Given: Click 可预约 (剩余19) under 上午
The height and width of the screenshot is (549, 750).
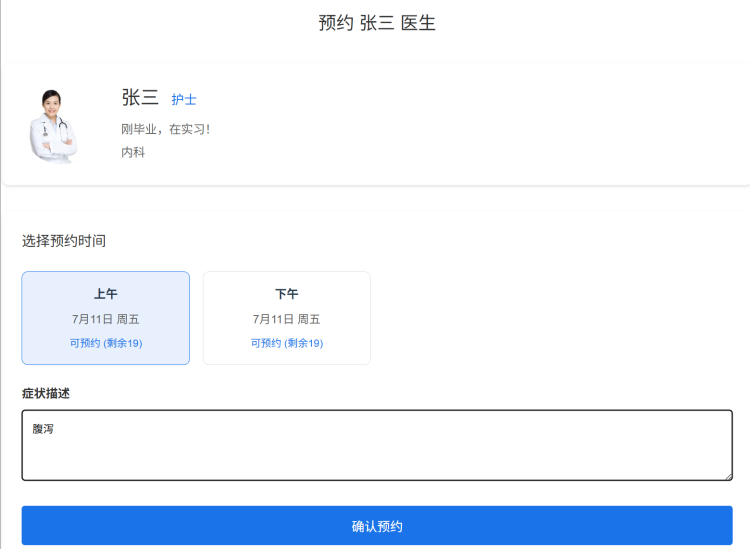Looking at the screenshot, I should pos(106,343).
